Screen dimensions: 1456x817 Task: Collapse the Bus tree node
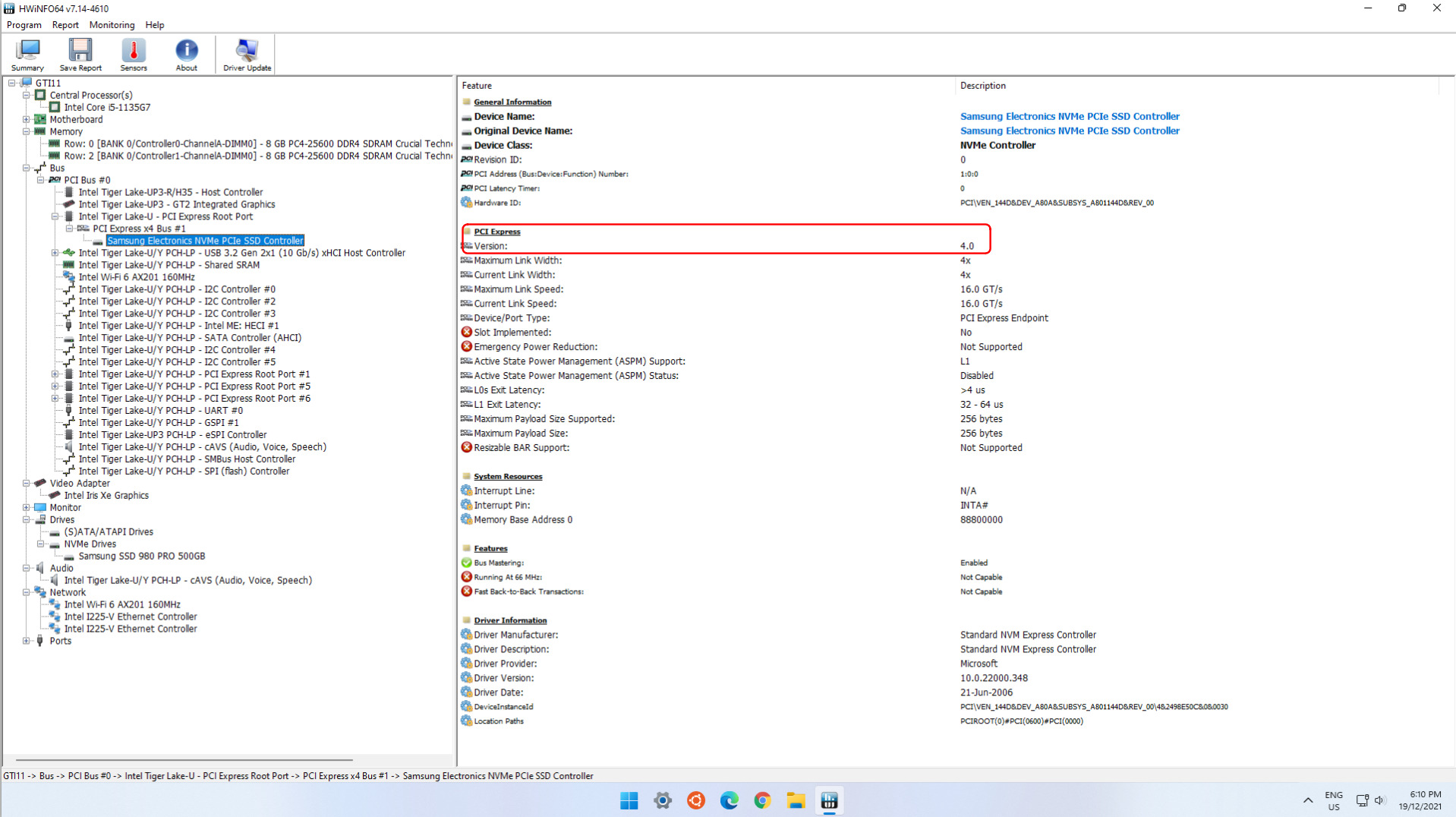pos(27,168)
